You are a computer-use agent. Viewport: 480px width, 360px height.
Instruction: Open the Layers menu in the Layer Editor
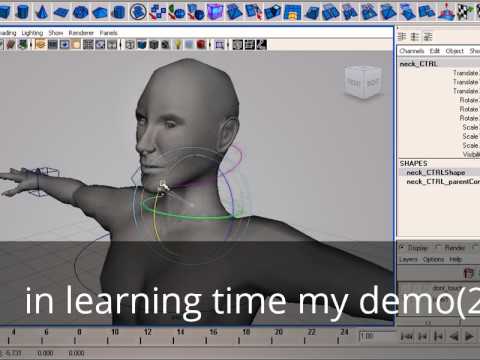tap(408, 259)
